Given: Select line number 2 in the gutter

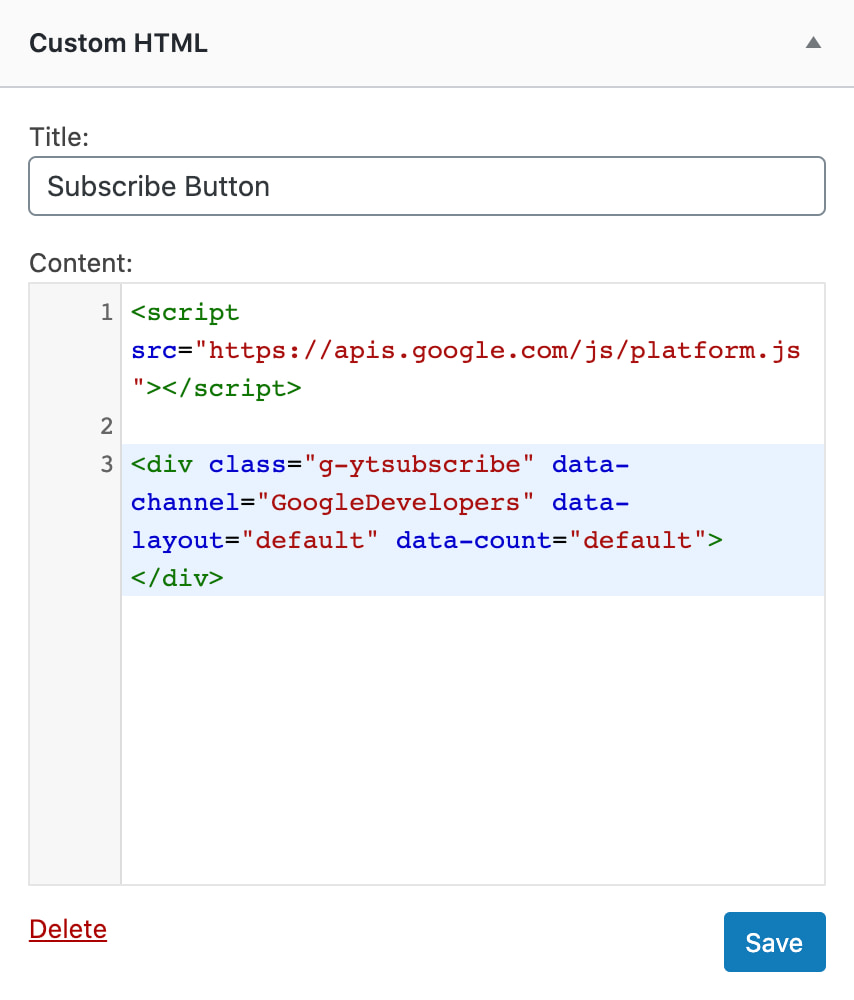Looking at the screenshot, I should click(107, 426).
